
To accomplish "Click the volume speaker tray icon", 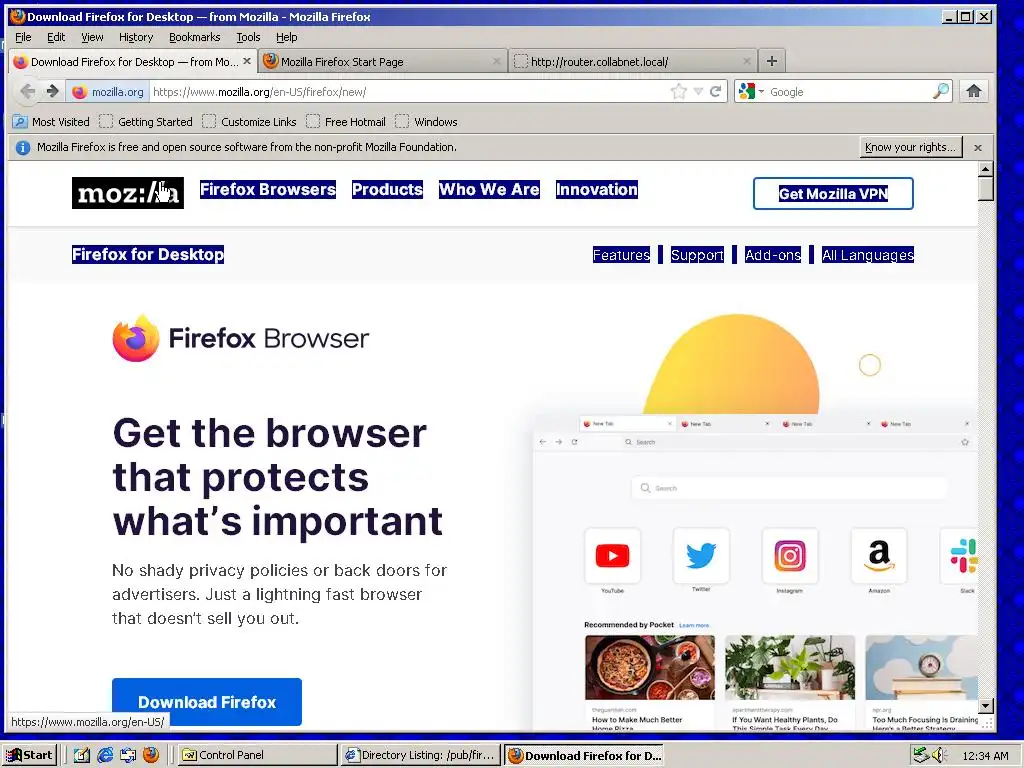I will (x=938, y=755).
